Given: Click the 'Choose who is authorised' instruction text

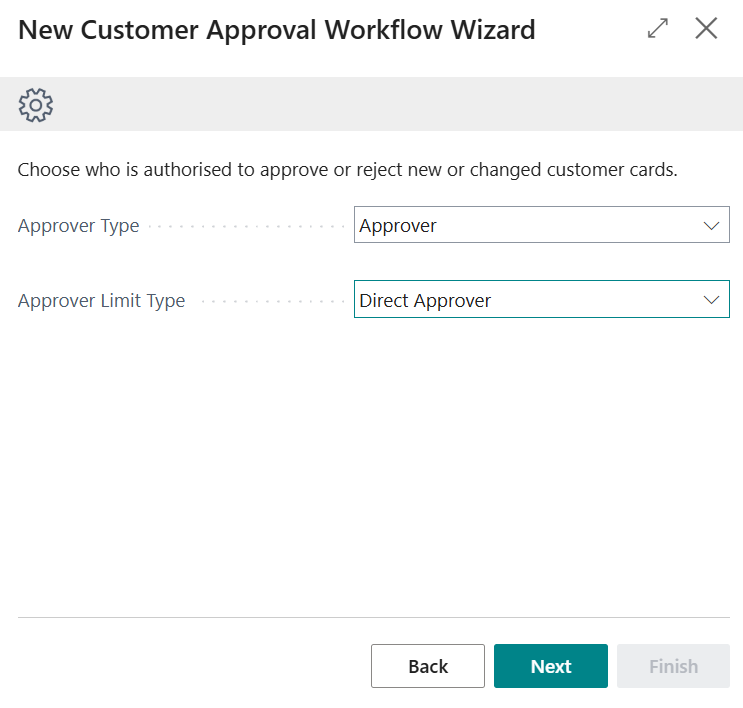Looking at the screenshot, I should tap(348, 169).
